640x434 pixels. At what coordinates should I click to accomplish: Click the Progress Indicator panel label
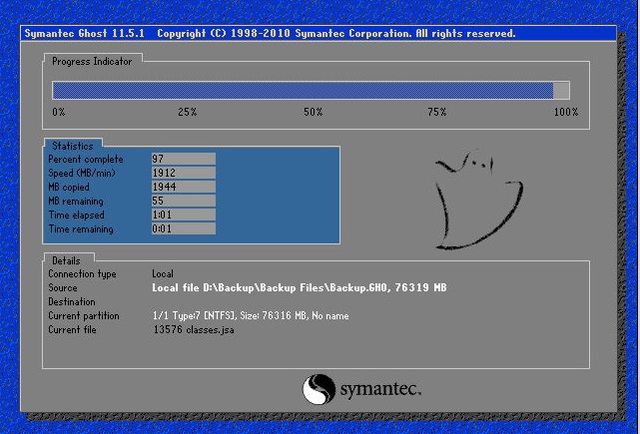[92, 62]
